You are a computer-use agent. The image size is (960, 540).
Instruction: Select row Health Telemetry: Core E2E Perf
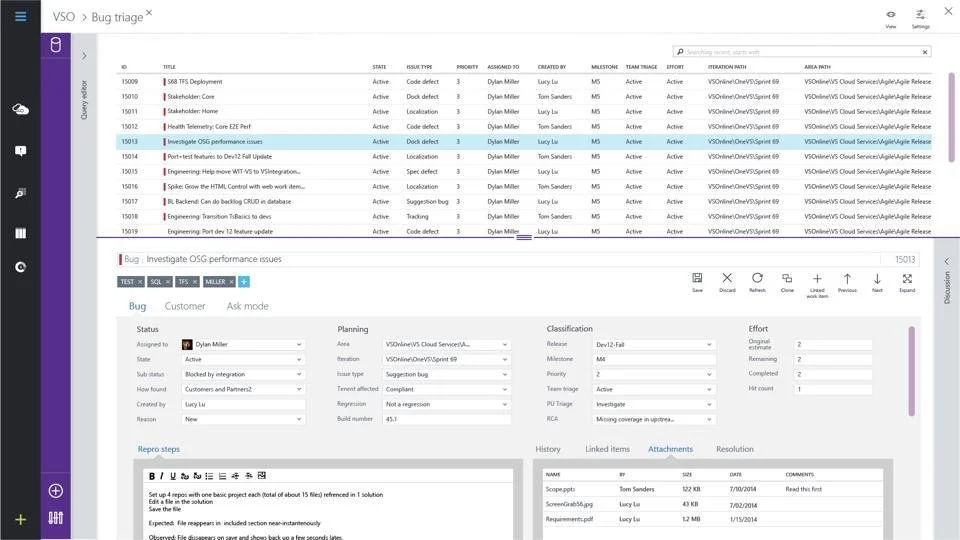(x=524, y=127)
